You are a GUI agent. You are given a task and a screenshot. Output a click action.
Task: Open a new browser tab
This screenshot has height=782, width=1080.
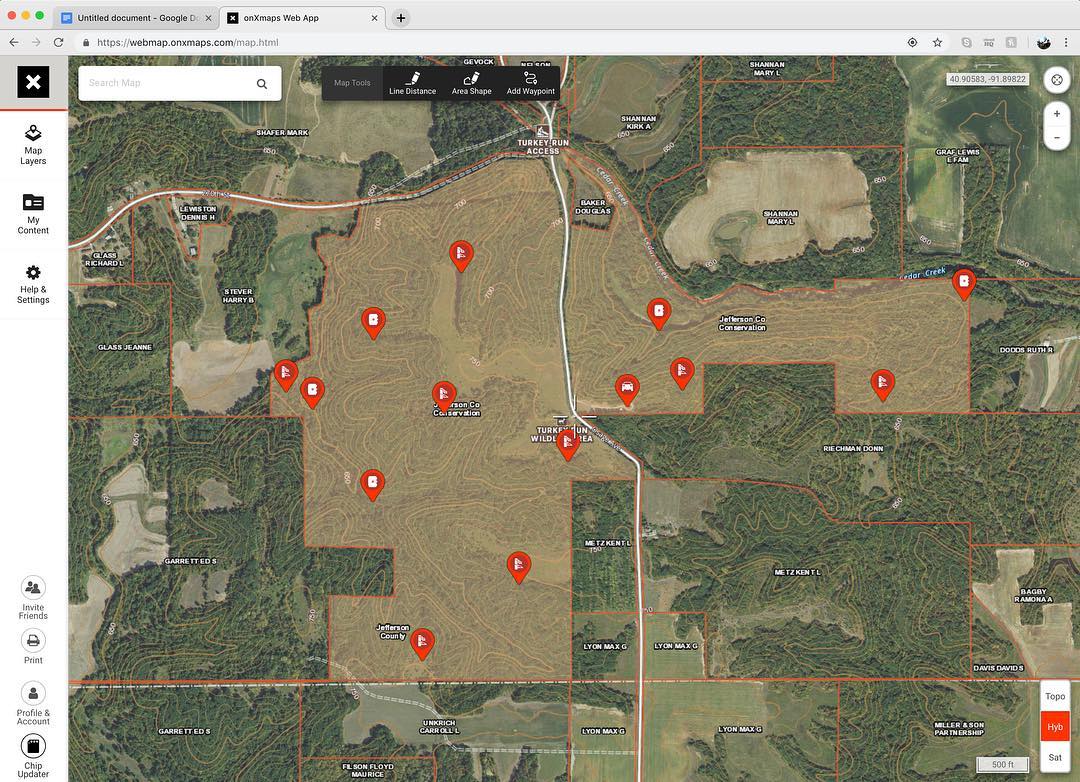click(401, 18)
